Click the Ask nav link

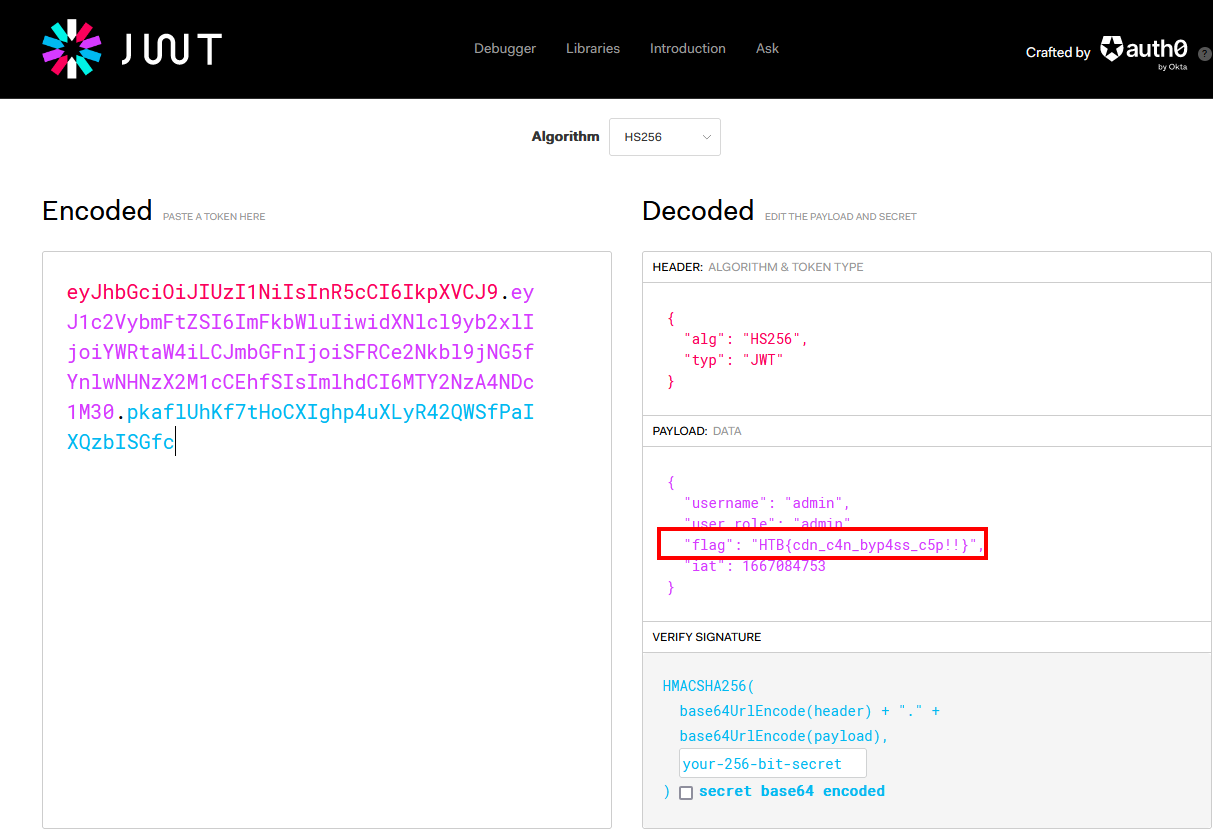[x=767, y=48]
